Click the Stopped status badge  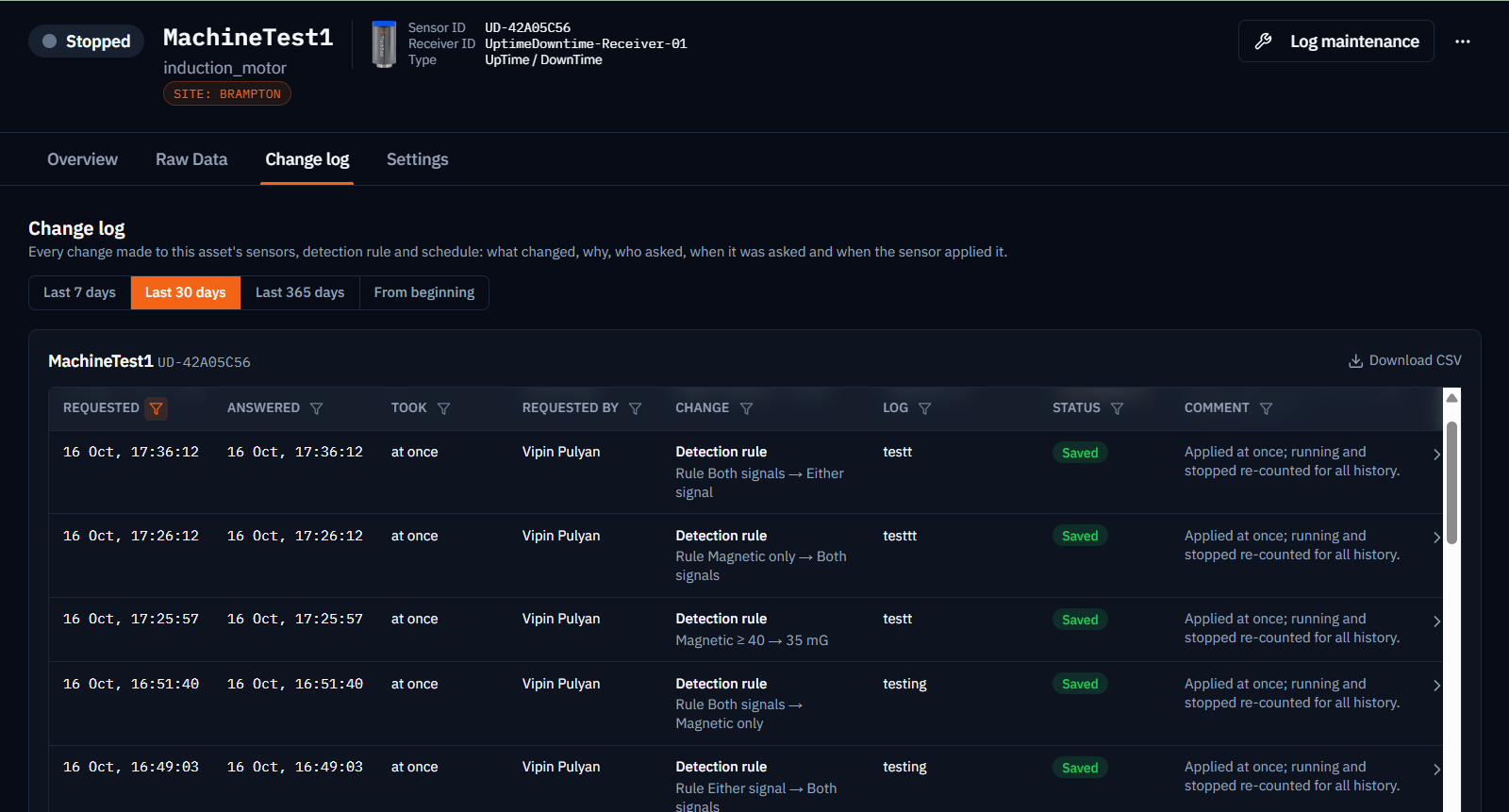point(86,41)
